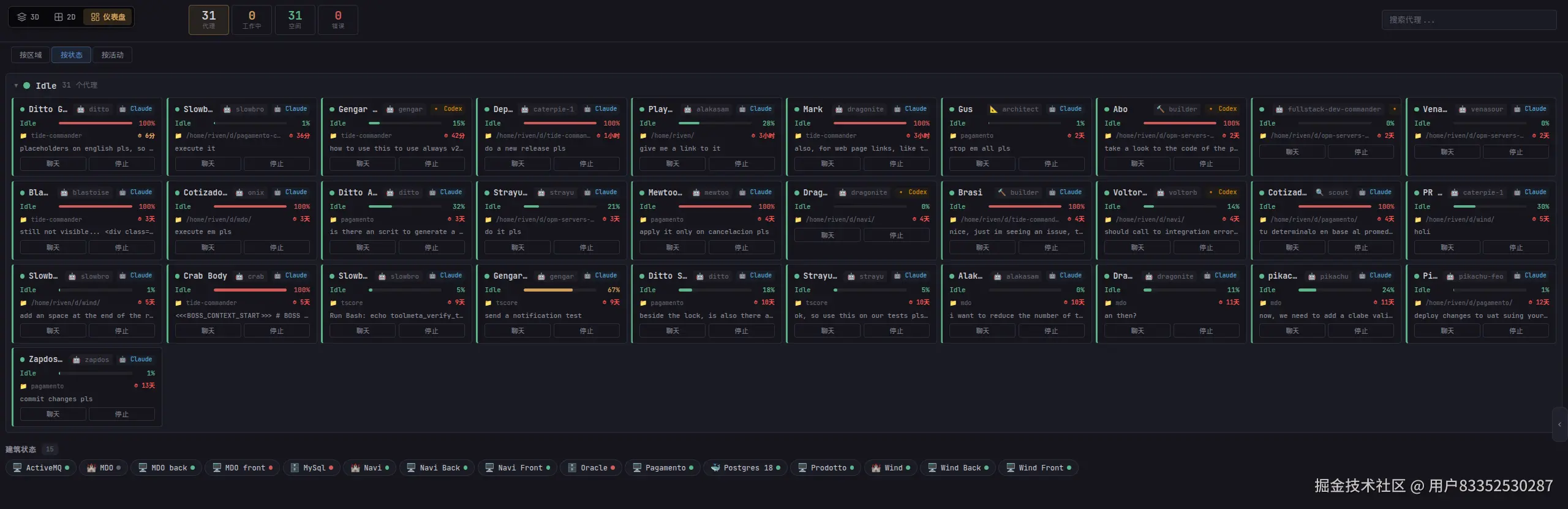Viewport: 1568px width, 509px height.
Task: Filter by the 0 错误 stat card
Action: point(338,20)
